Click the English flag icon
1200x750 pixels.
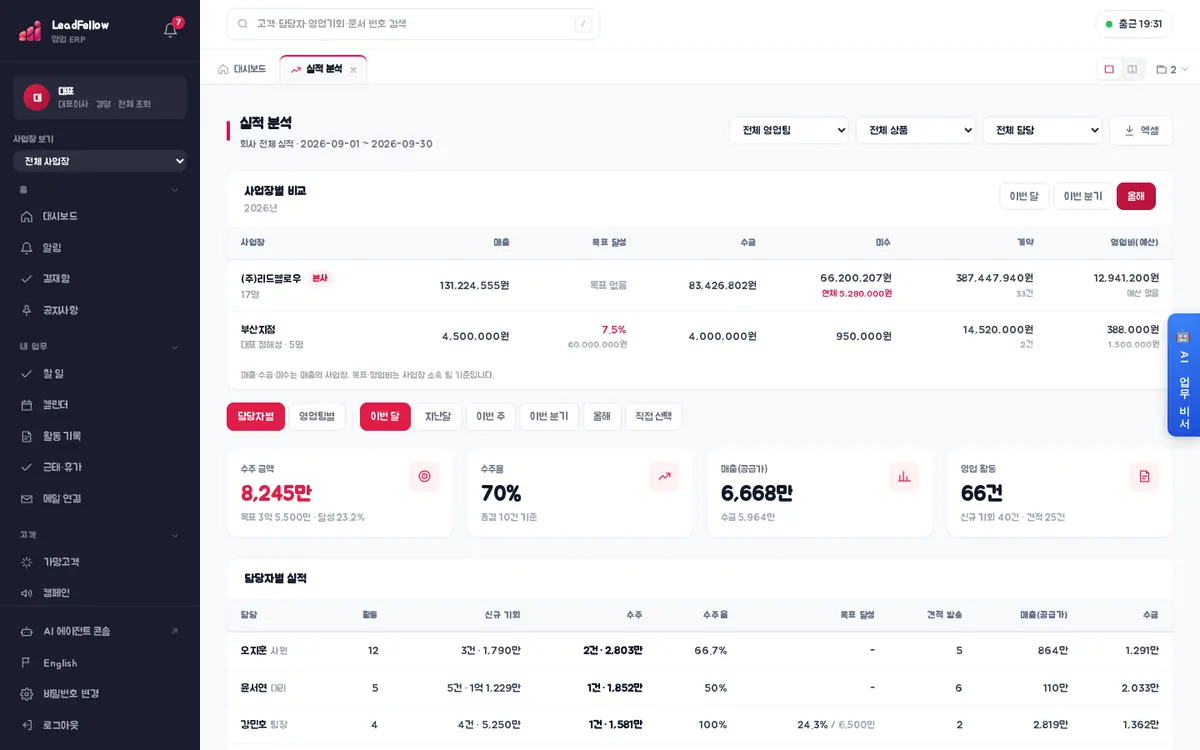click(x=27, y=663)
